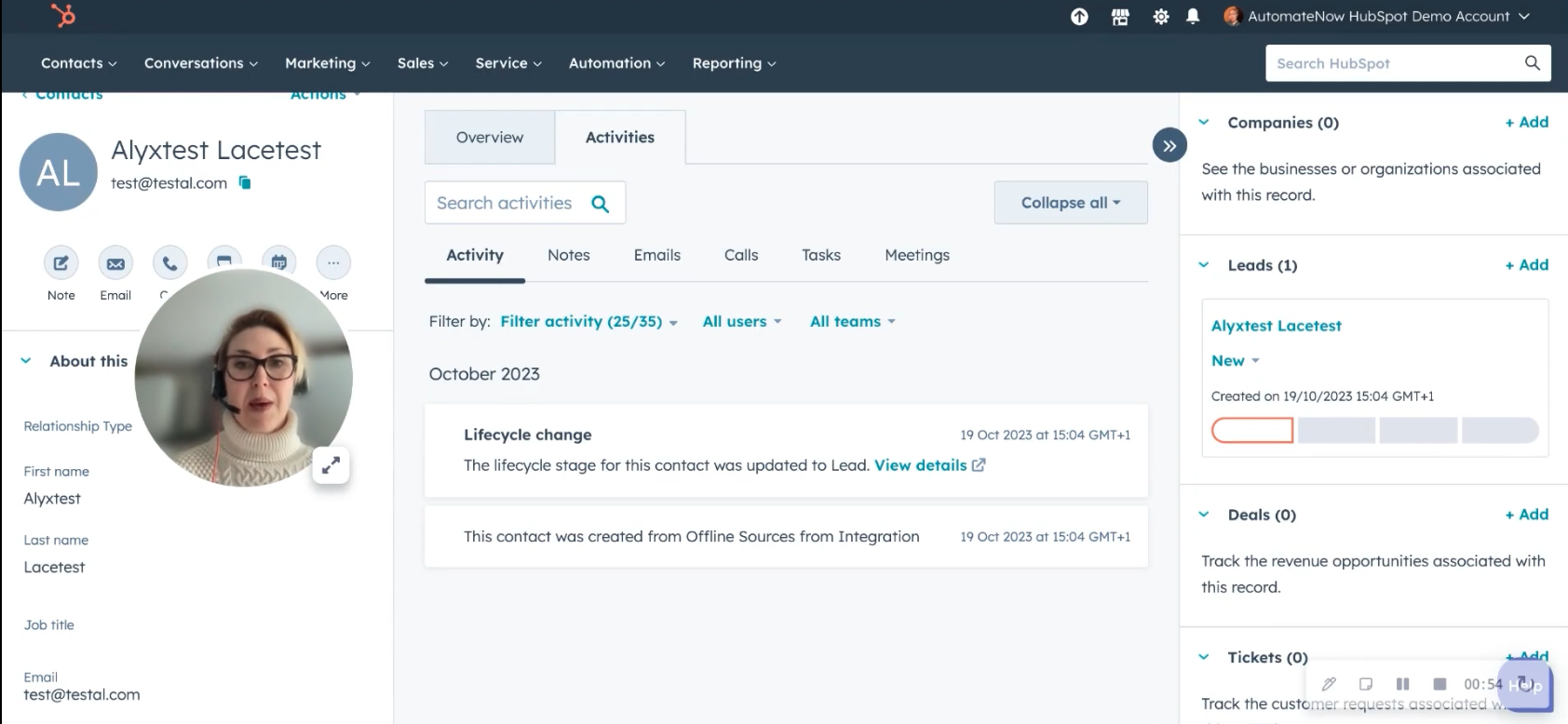The image size is (1568, 724).
Task: Click the recorder pencil annotate icon
Action: pos(1330,684)
